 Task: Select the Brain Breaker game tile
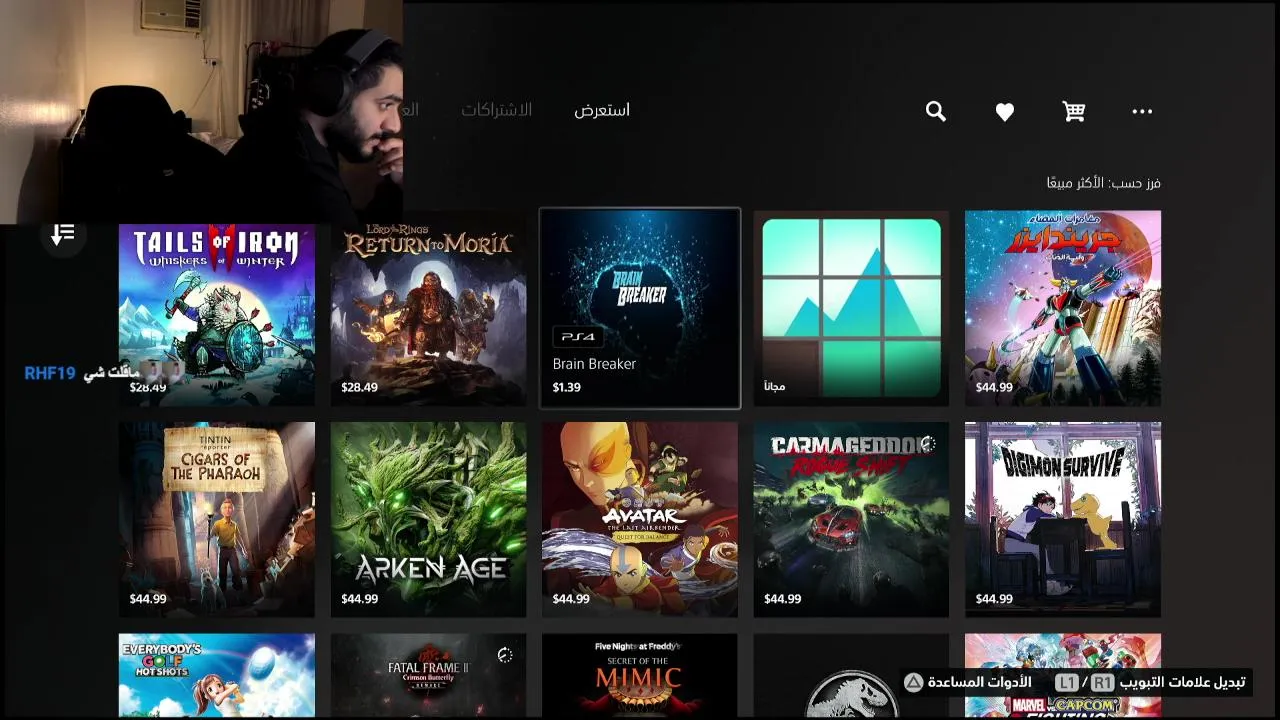(640, 308)
